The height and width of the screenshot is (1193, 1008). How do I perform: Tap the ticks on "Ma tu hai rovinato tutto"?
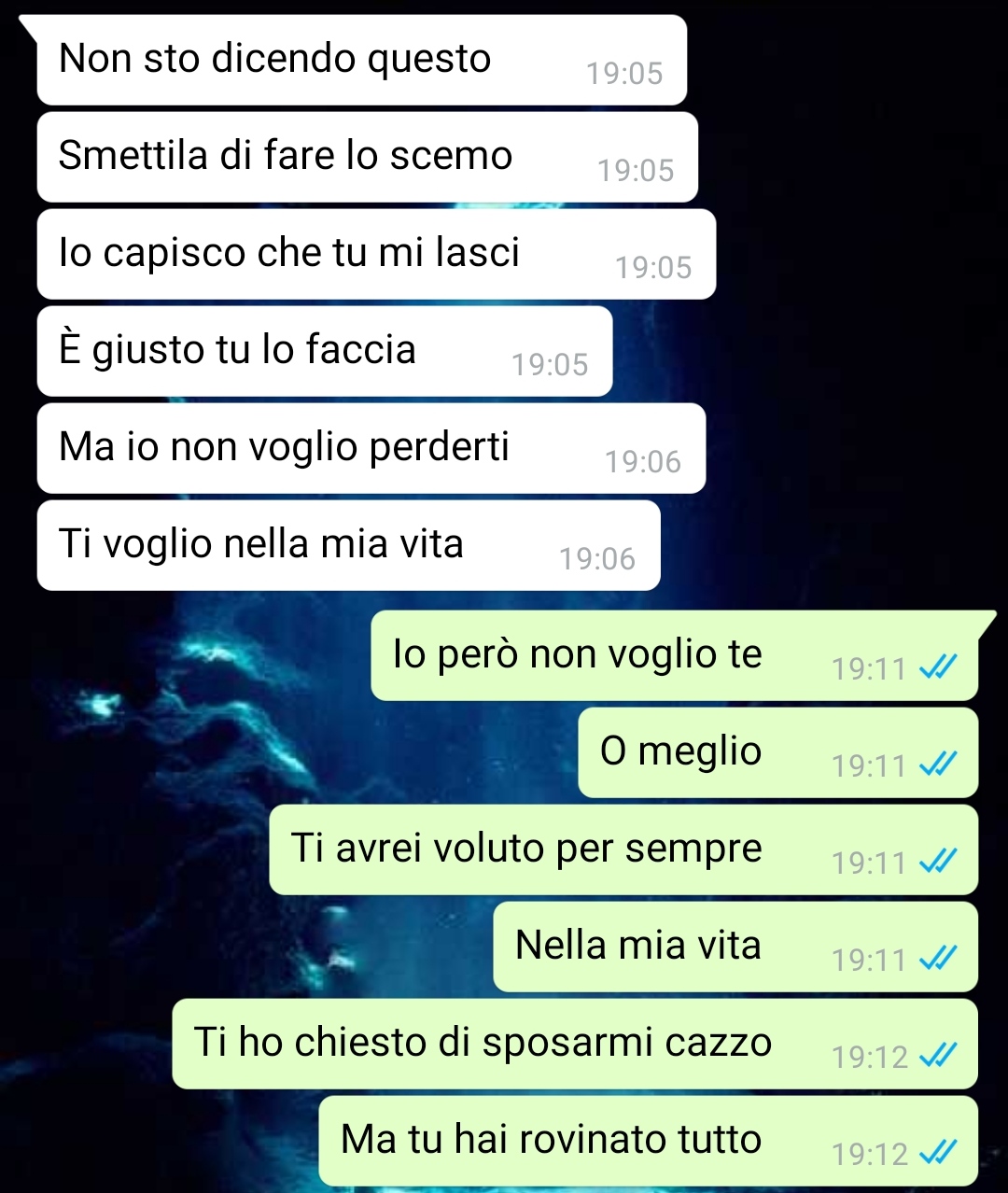938,1152
